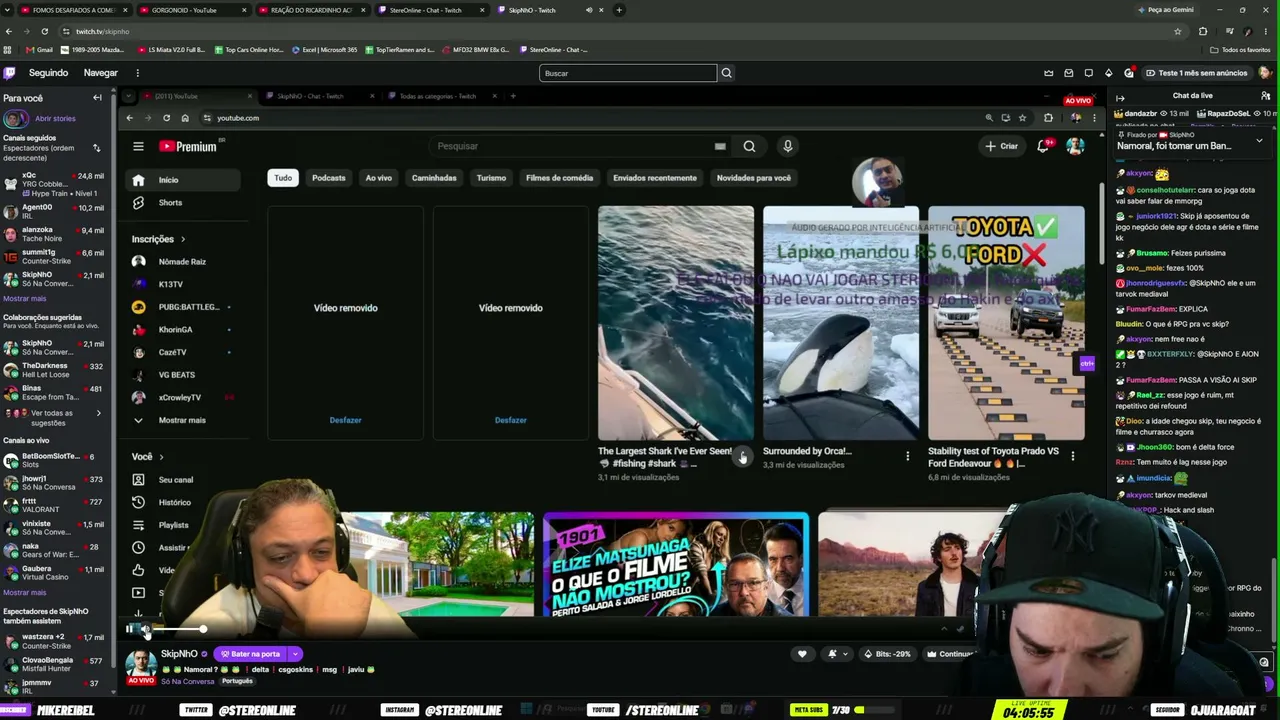The image size is (1280, 720).
Task: Open the whispers speech bubble icon
Action: 1089,73
